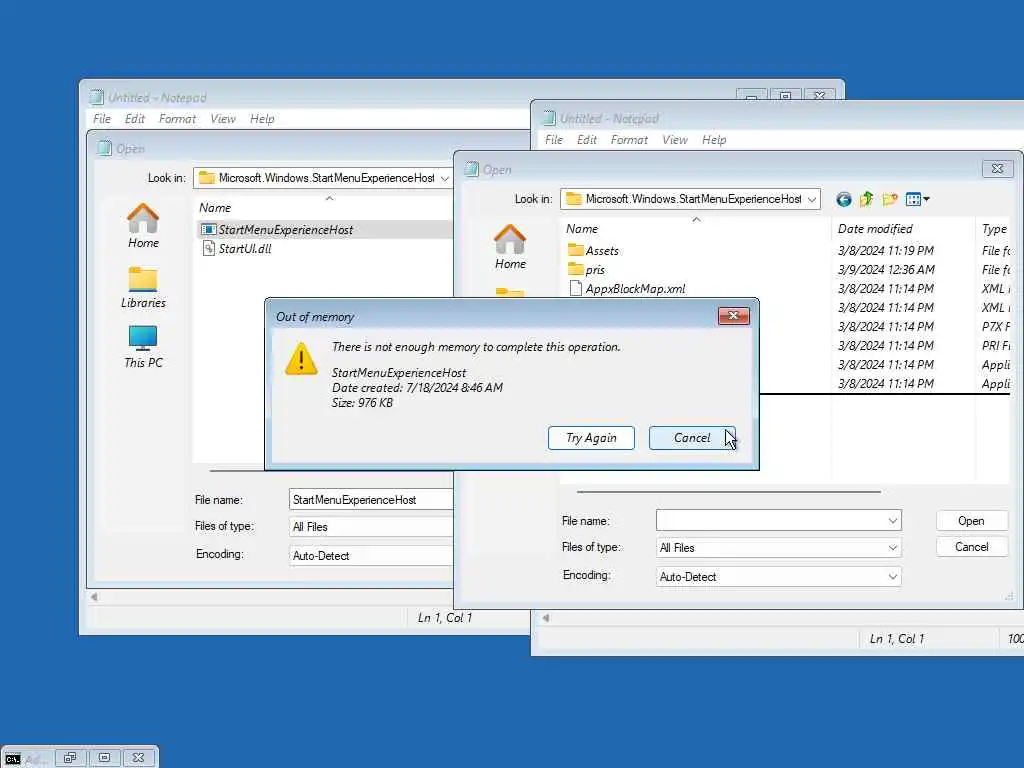1024x768 pixels.
Task: Click Create New Folder icon in right Open dialog
Action: (889, 199)
